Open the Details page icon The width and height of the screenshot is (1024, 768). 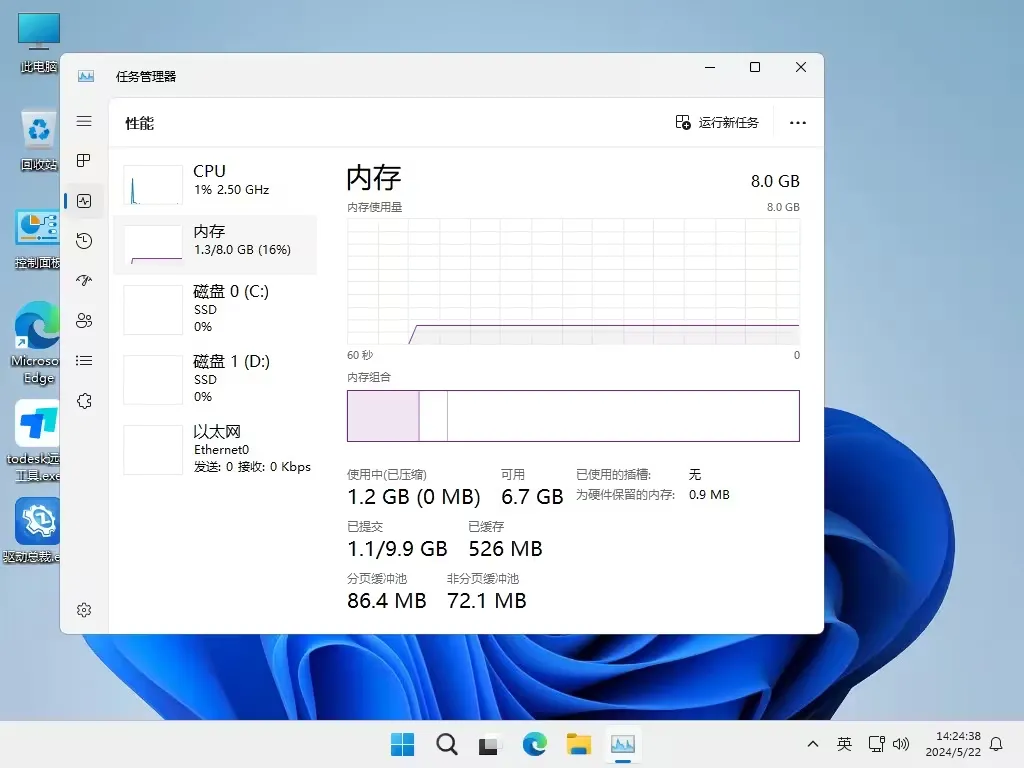pos(84,360)
